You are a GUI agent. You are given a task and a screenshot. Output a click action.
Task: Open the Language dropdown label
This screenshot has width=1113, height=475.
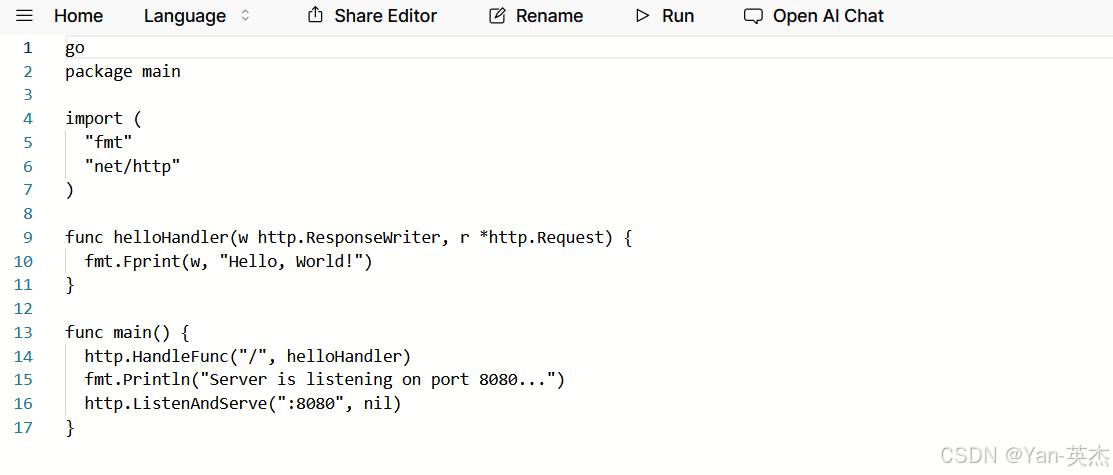coord(185,16)
